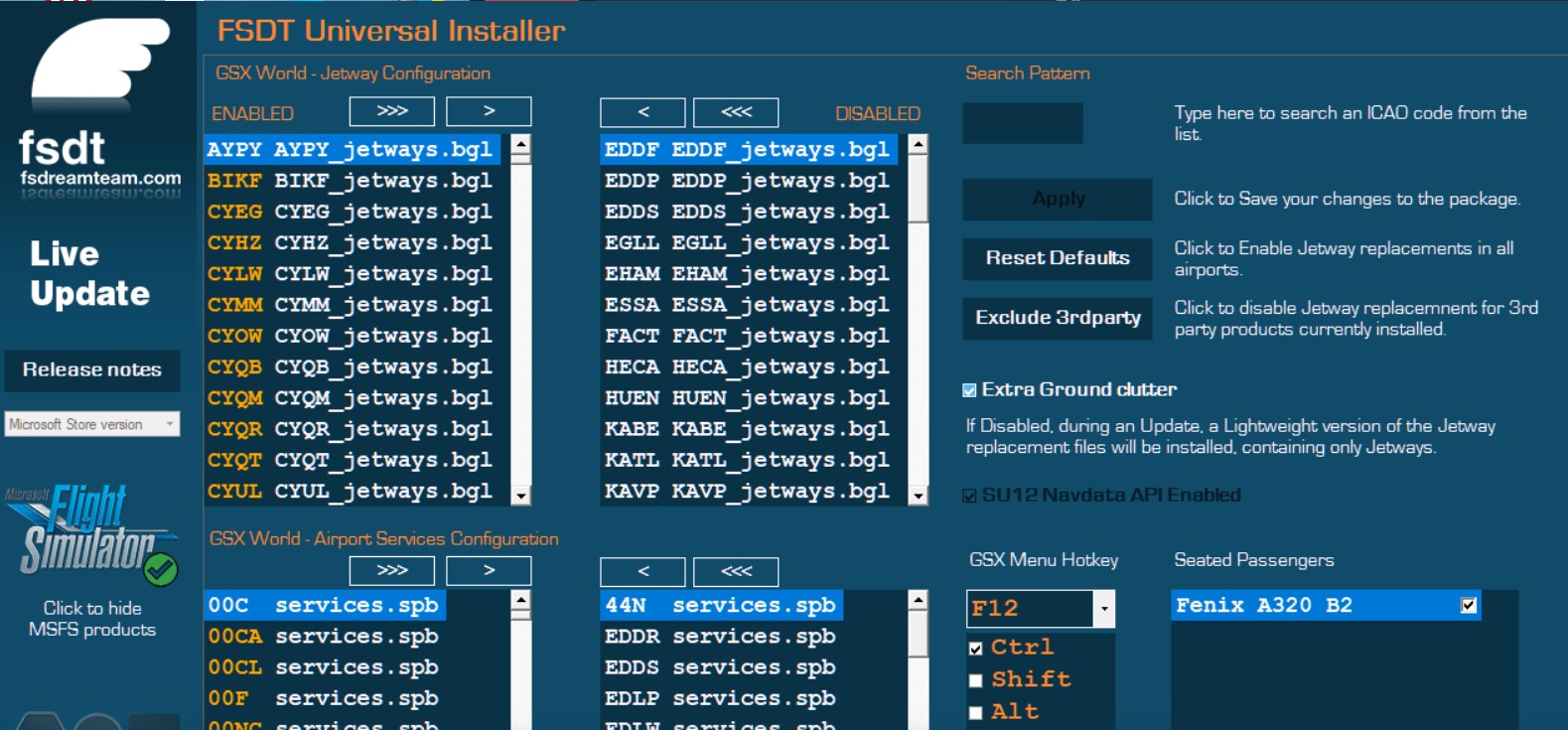Select FACT_jetways.bgl entry

pyautogui.click(x=750, y=336)
